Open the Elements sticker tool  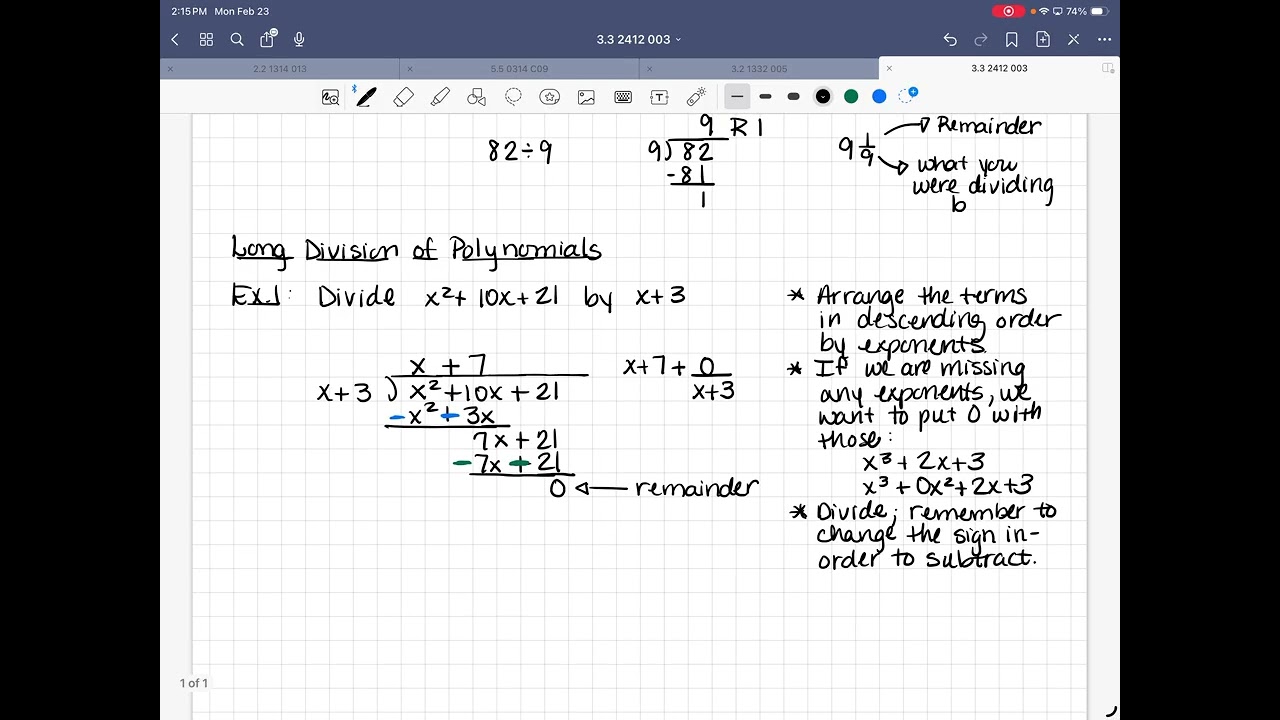549,97
